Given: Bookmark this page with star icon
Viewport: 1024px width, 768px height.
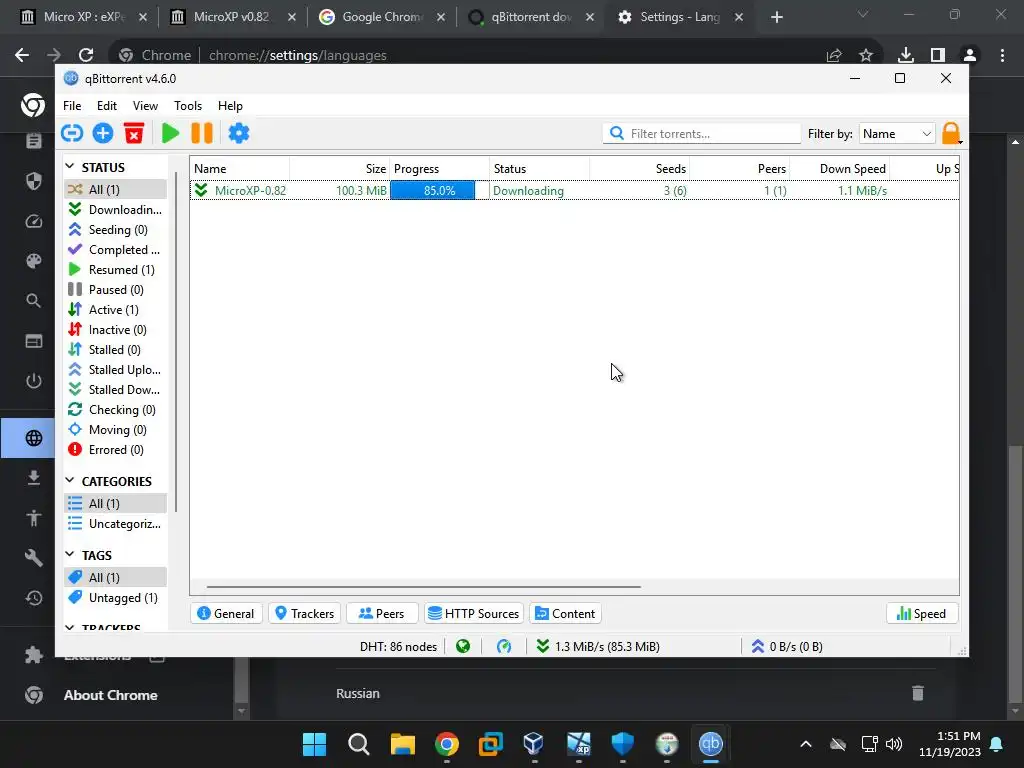Looking at the screenshot, I should click(866, 56).
